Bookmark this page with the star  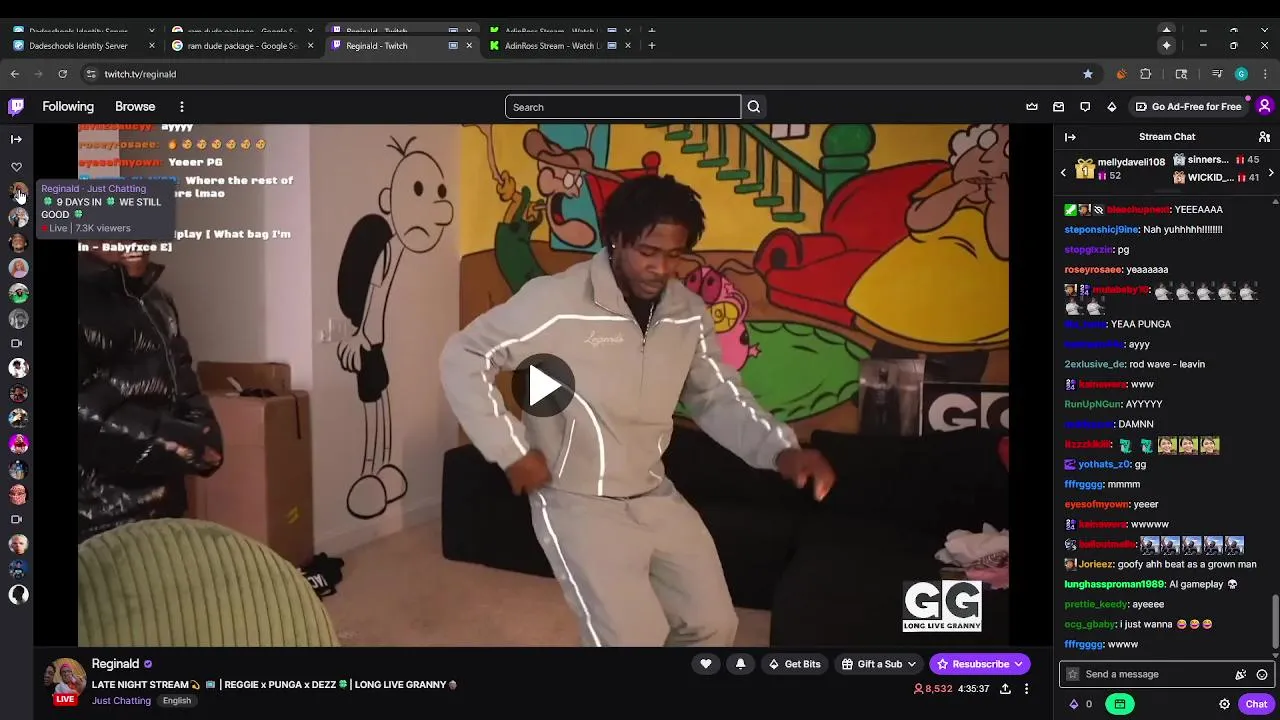pyautogui.click(x=1088, y=74)
